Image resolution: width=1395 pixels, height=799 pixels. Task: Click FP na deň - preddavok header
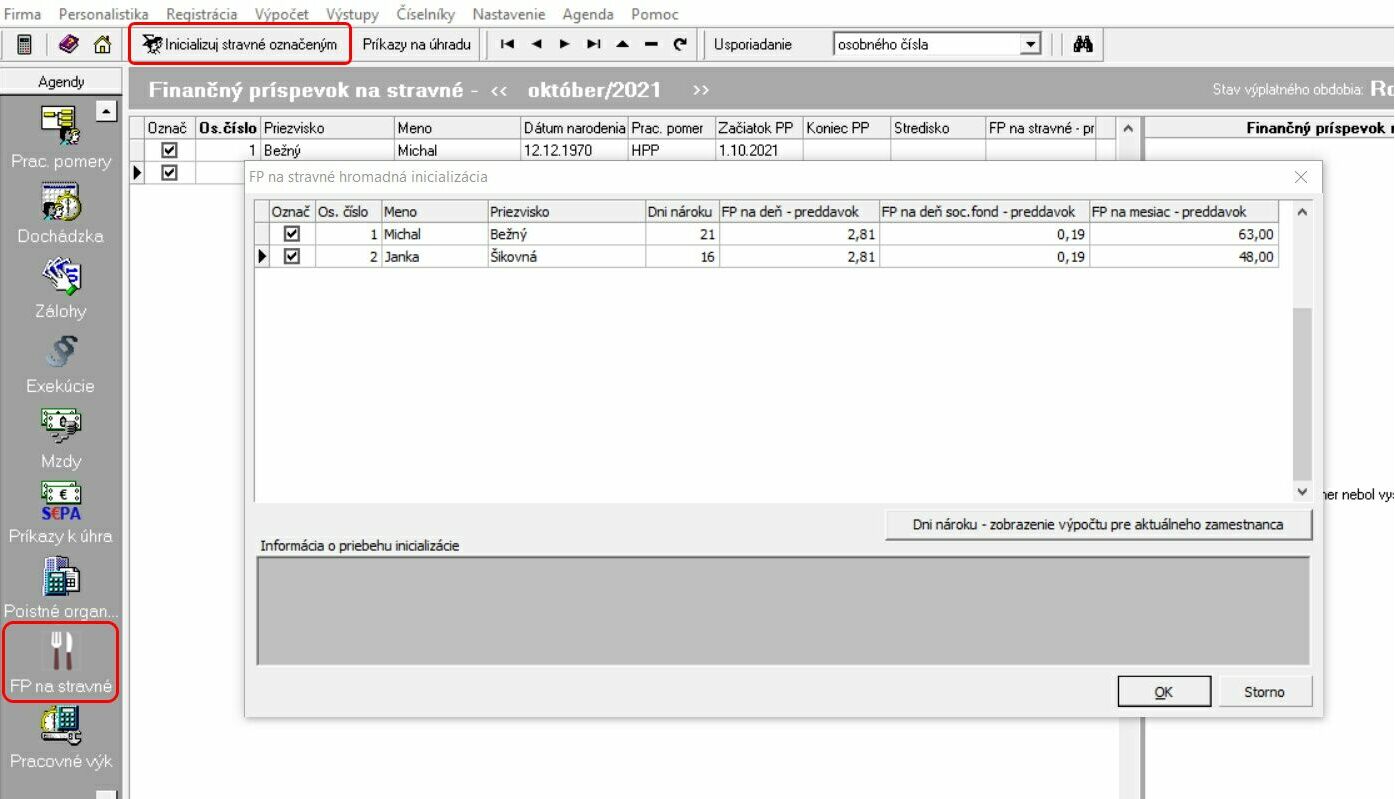799,212
